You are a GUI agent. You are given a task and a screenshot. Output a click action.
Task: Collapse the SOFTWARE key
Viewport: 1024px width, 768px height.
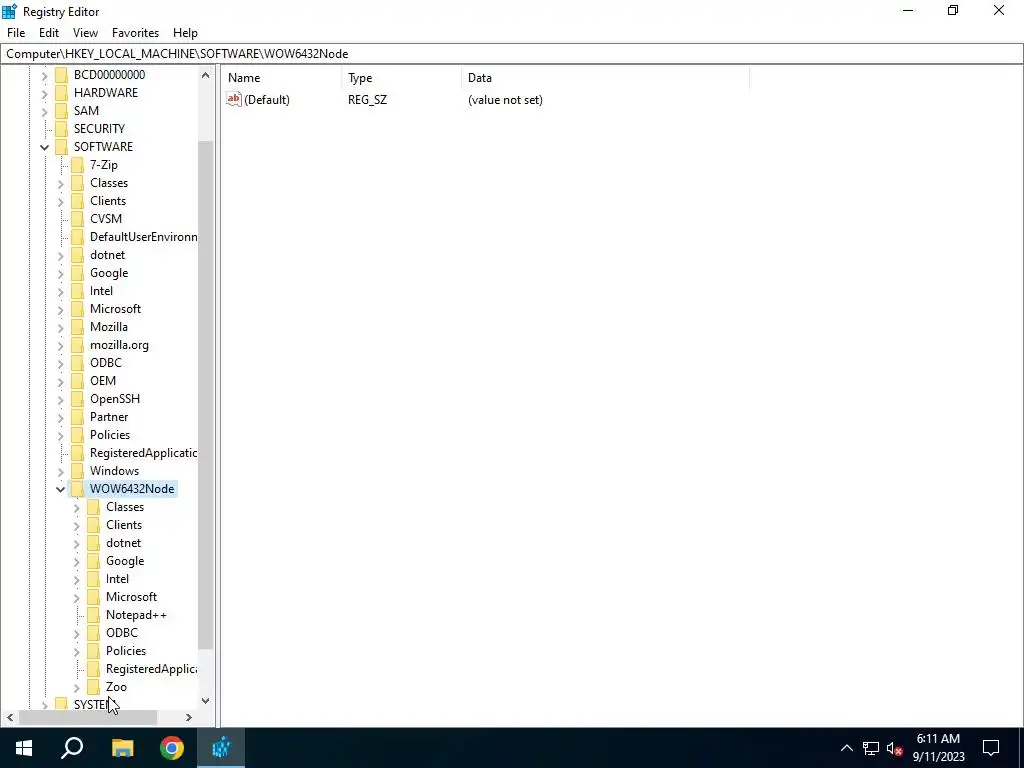[44, 147]
